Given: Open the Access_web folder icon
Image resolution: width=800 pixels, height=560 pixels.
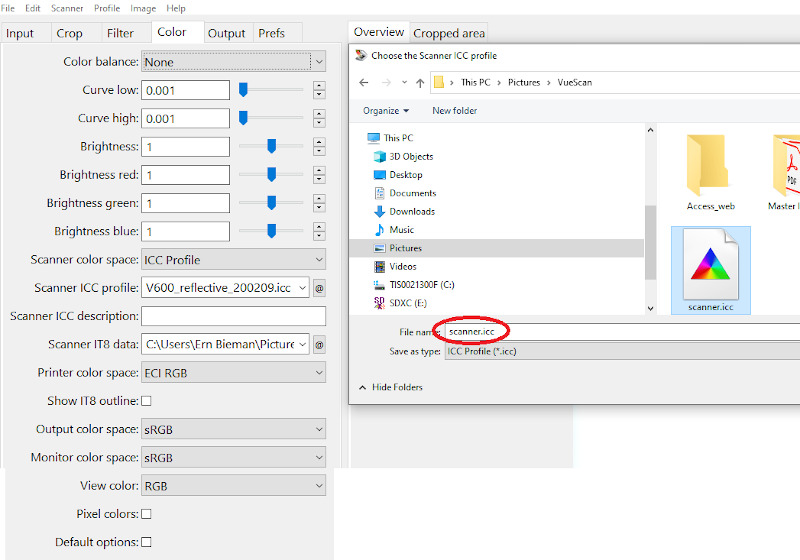Looking at the screenshot, I should [x=711, y=170].
